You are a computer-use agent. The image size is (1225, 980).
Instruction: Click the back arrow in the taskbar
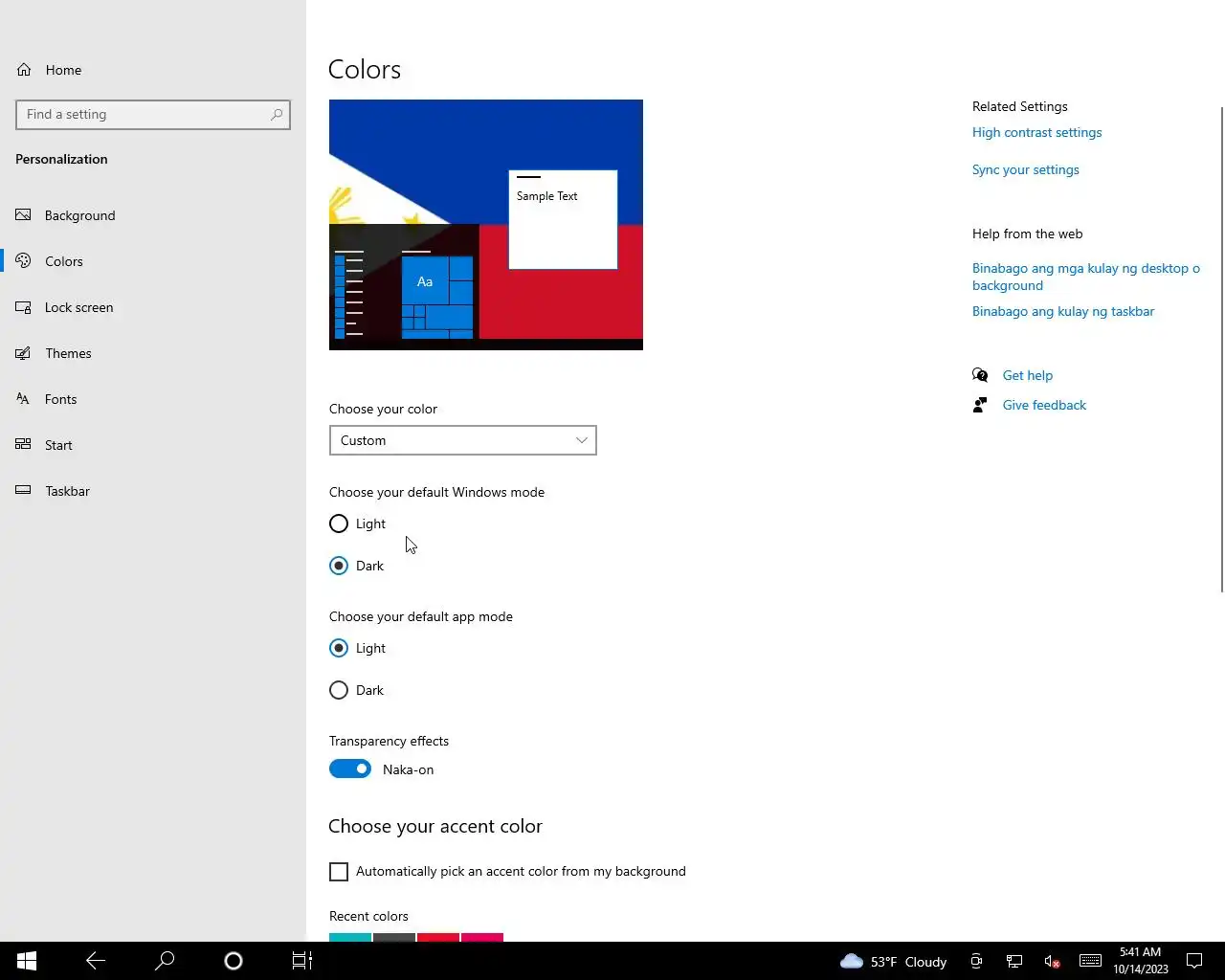[x=96, y=961]
